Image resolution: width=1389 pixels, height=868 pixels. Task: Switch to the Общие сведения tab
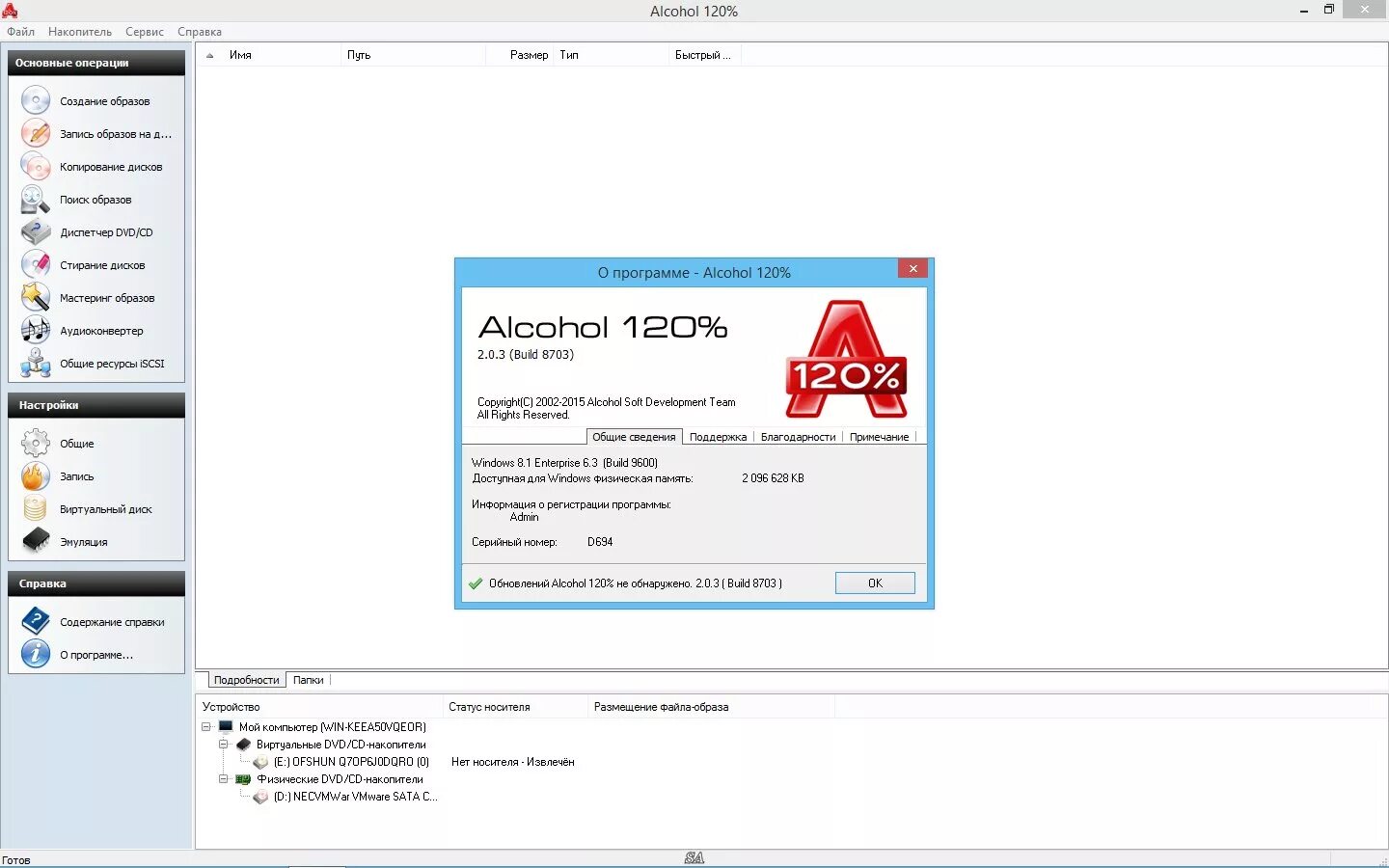(x=634, y=437)
